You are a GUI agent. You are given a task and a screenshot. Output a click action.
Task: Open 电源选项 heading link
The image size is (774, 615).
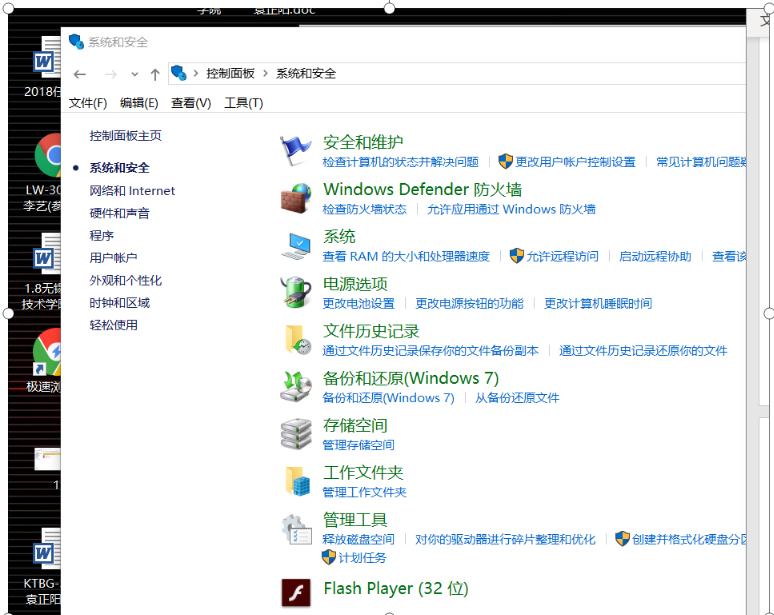pyautogui.click(x=355, y=284)
